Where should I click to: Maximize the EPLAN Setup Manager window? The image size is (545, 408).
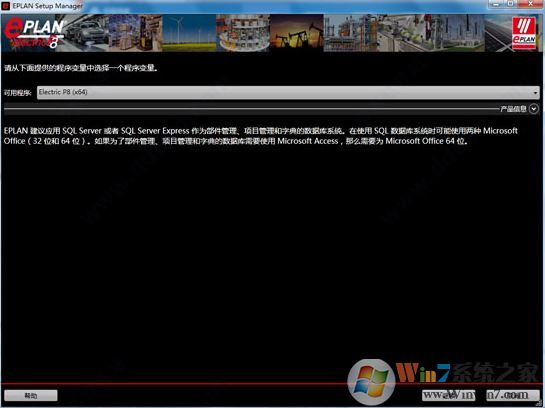[510, 4]
